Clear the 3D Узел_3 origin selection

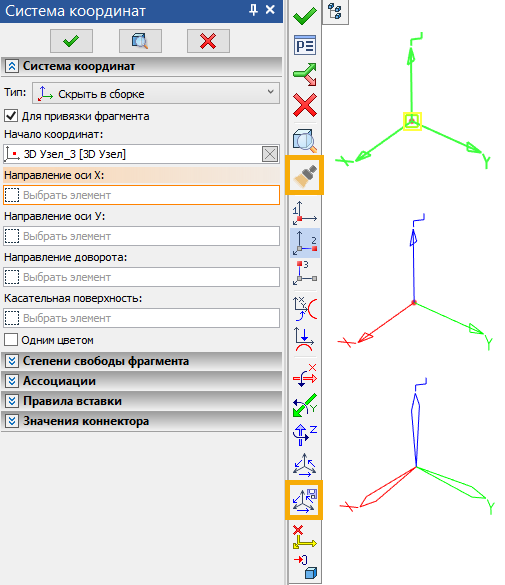tap(270, 154)
